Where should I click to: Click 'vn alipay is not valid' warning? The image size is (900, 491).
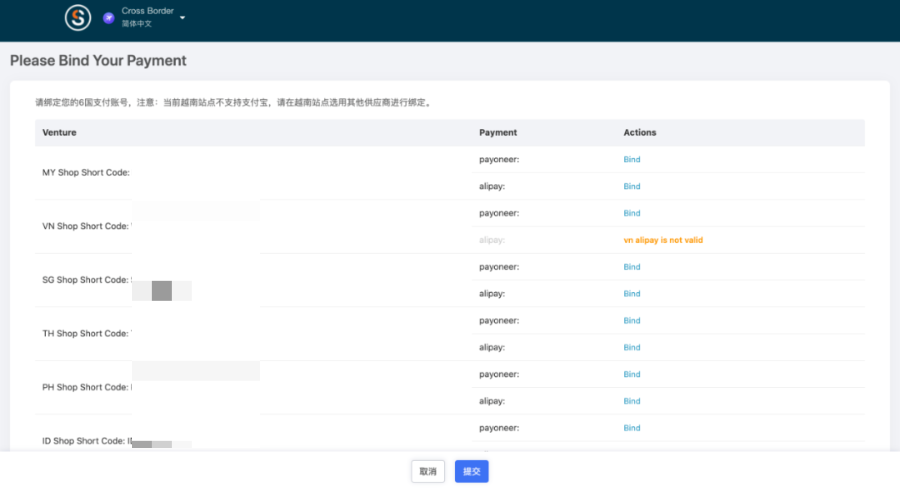point(663,240)
